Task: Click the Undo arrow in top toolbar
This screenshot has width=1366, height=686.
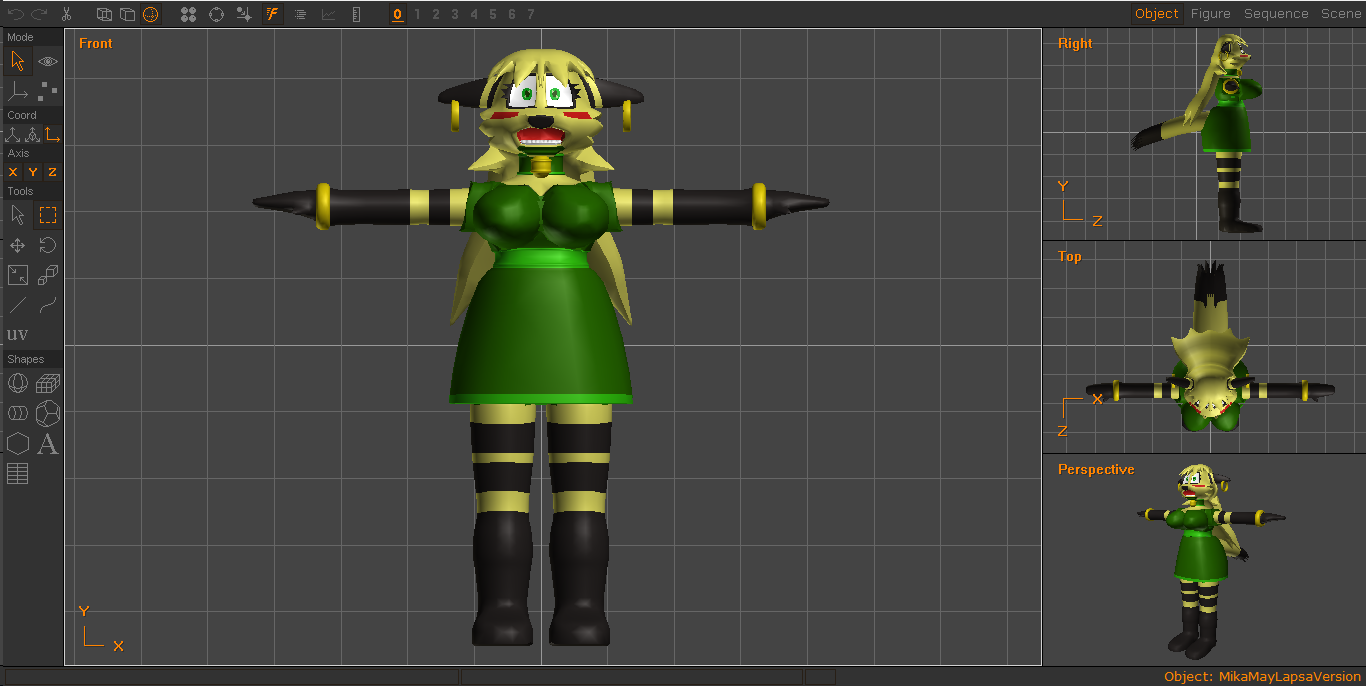Action: coord(16,14)
